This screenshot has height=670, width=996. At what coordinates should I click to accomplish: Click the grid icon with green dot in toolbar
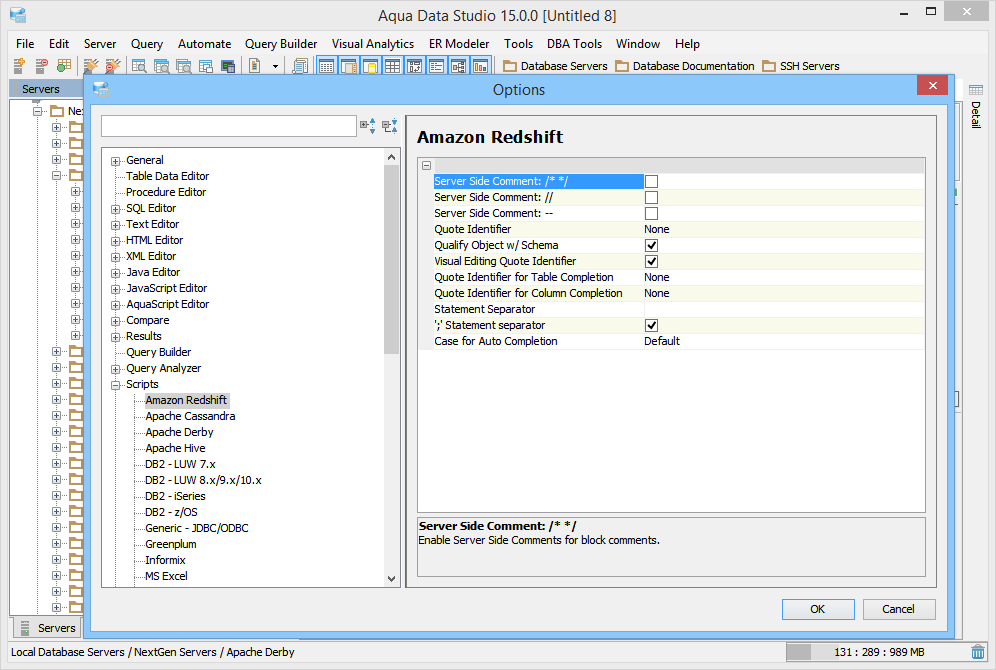(64, 65)
